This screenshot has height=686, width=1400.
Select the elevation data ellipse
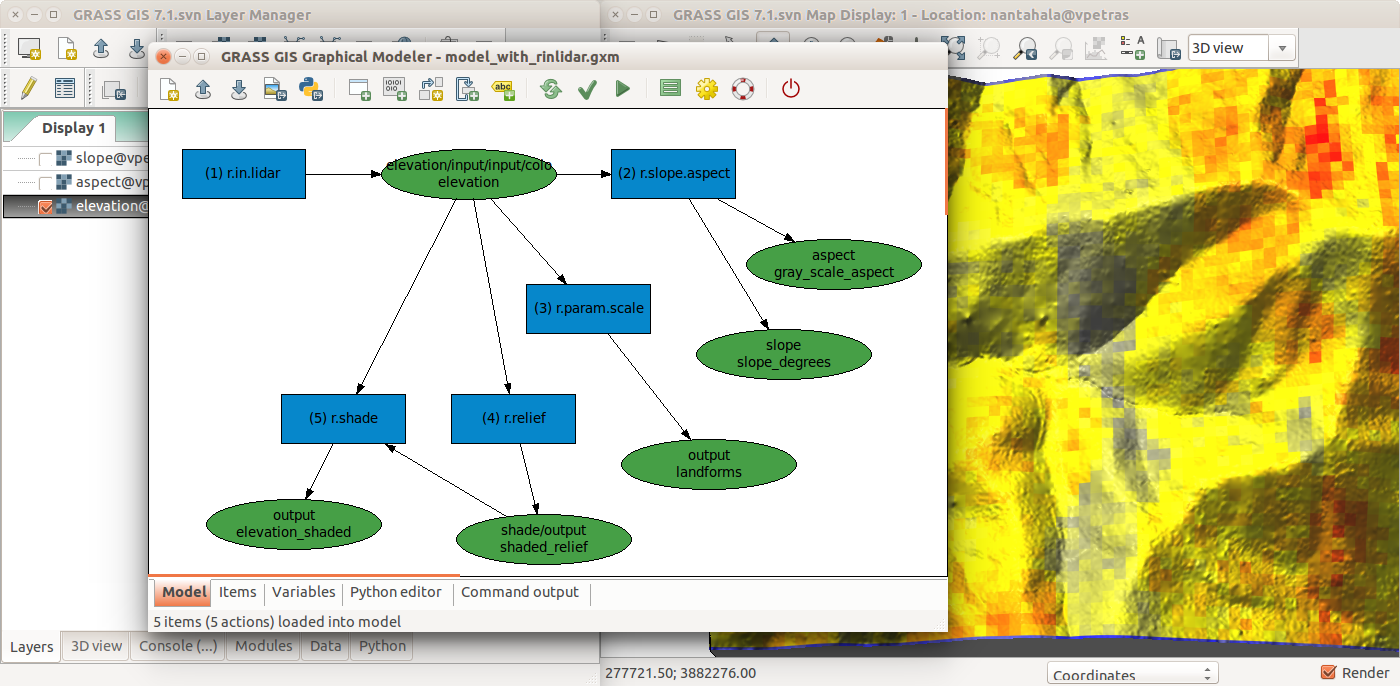(x=469, y=174)
